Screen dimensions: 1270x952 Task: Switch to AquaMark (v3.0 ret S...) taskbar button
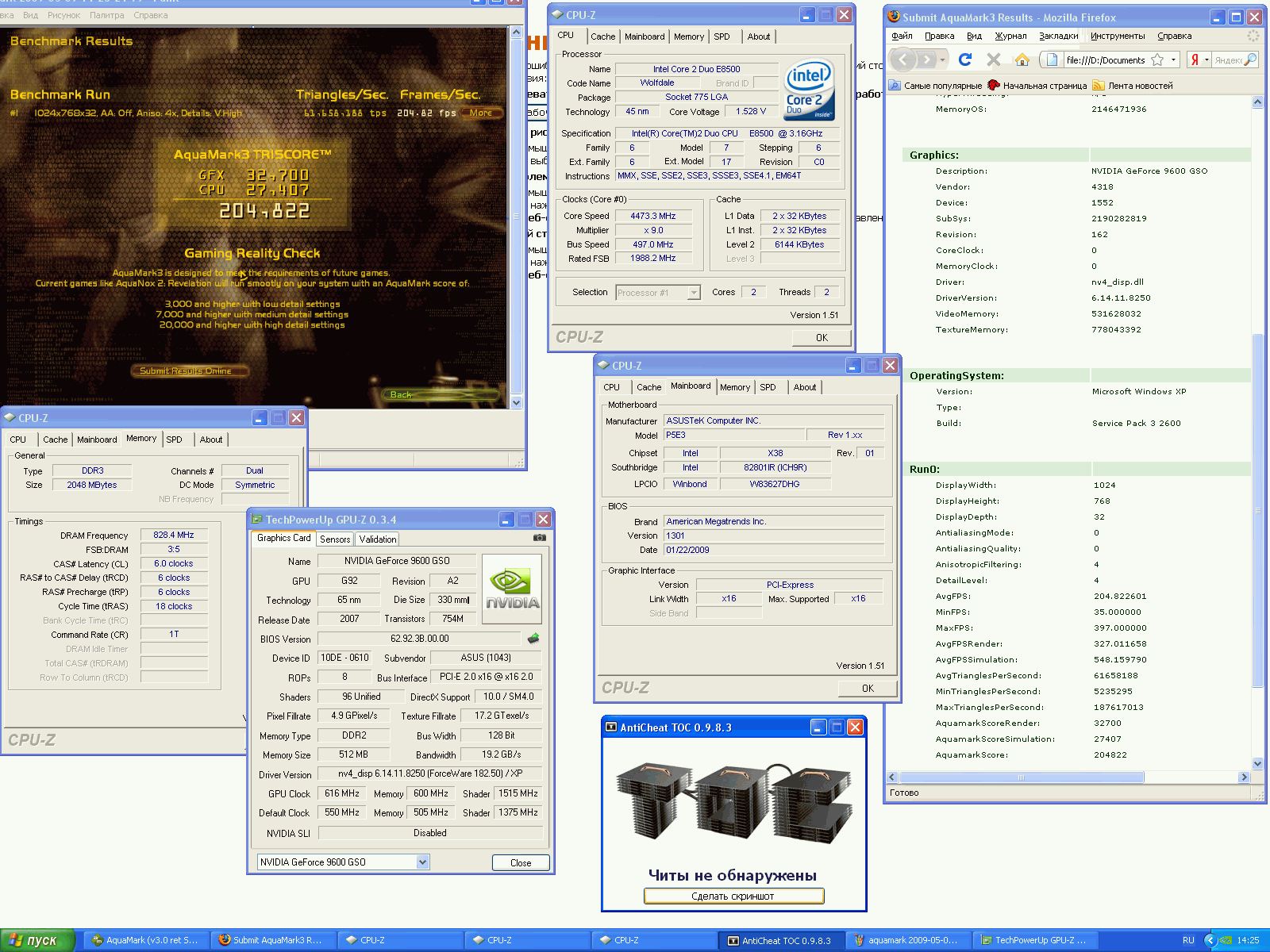(x=146, y=940)
